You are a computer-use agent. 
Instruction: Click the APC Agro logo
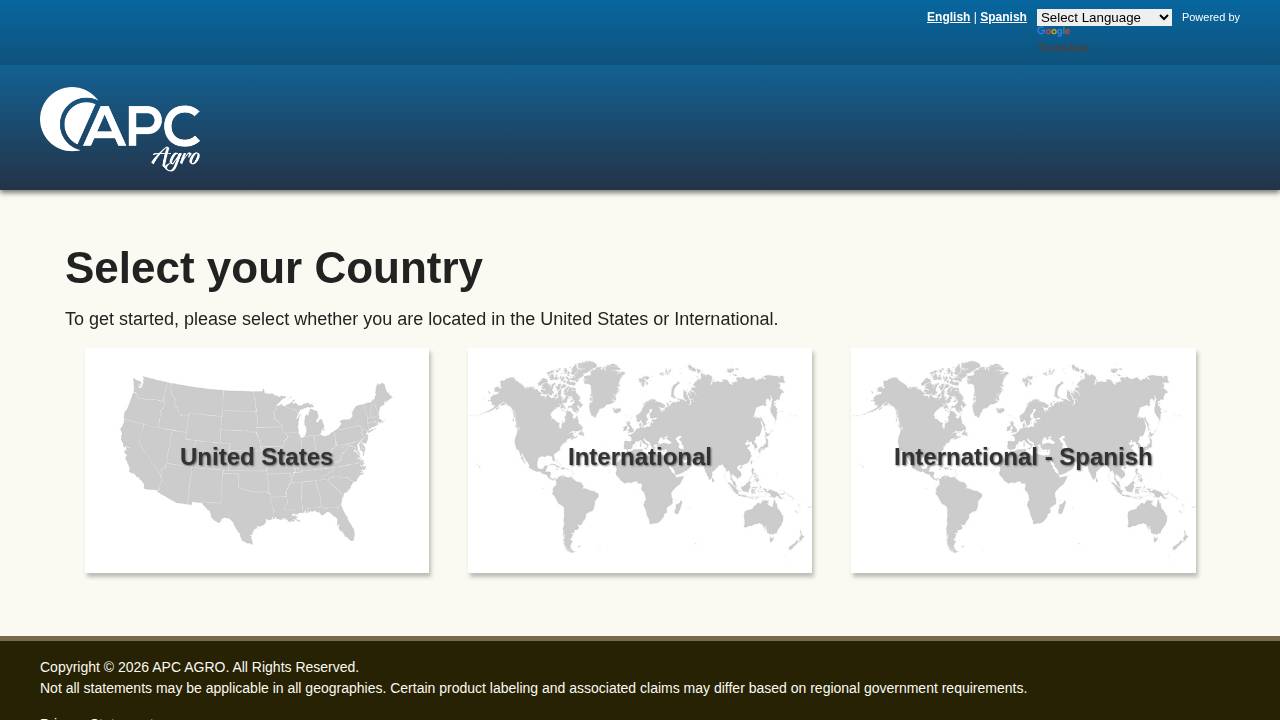[x=120, y=128]
